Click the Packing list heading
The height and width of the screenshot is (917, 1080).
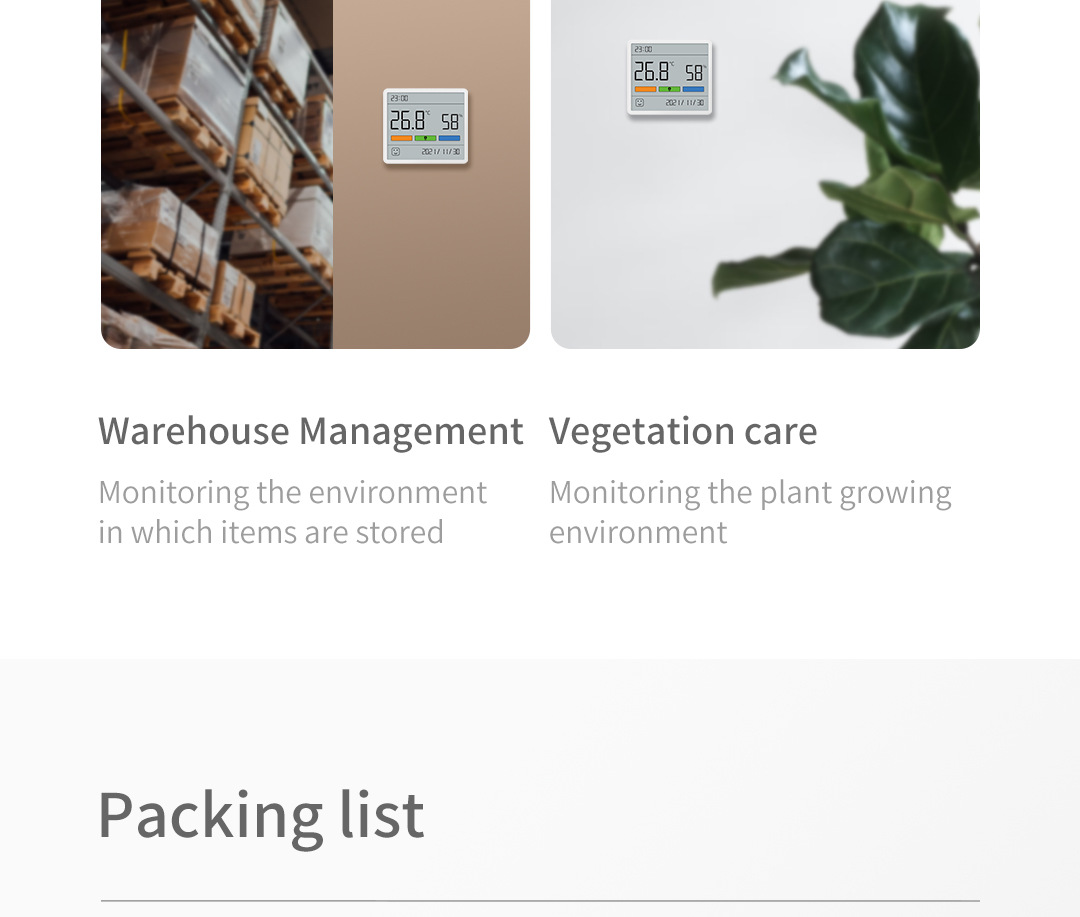point(261,816)
